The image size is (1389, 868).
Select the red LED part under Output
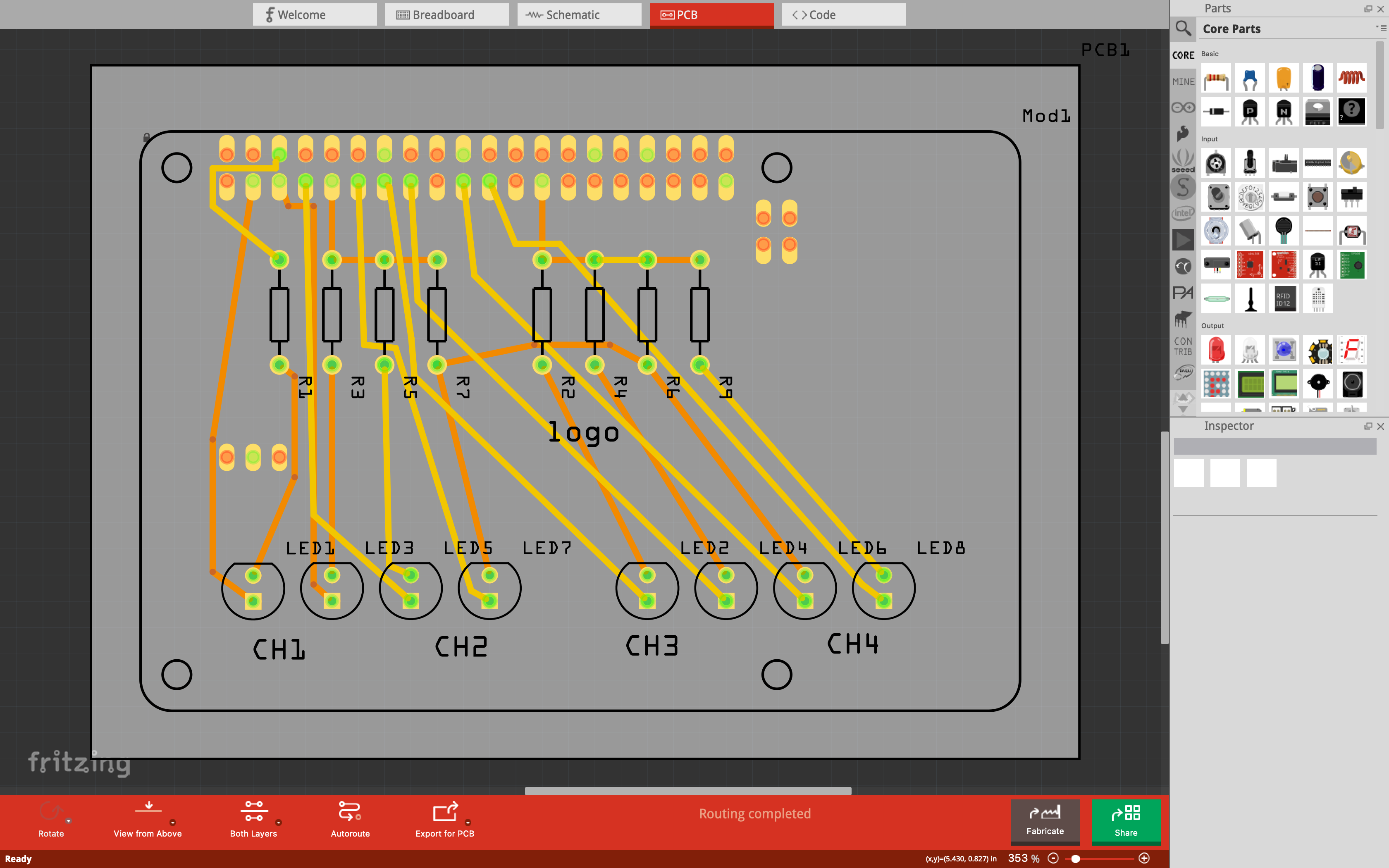pos(1216,350)
